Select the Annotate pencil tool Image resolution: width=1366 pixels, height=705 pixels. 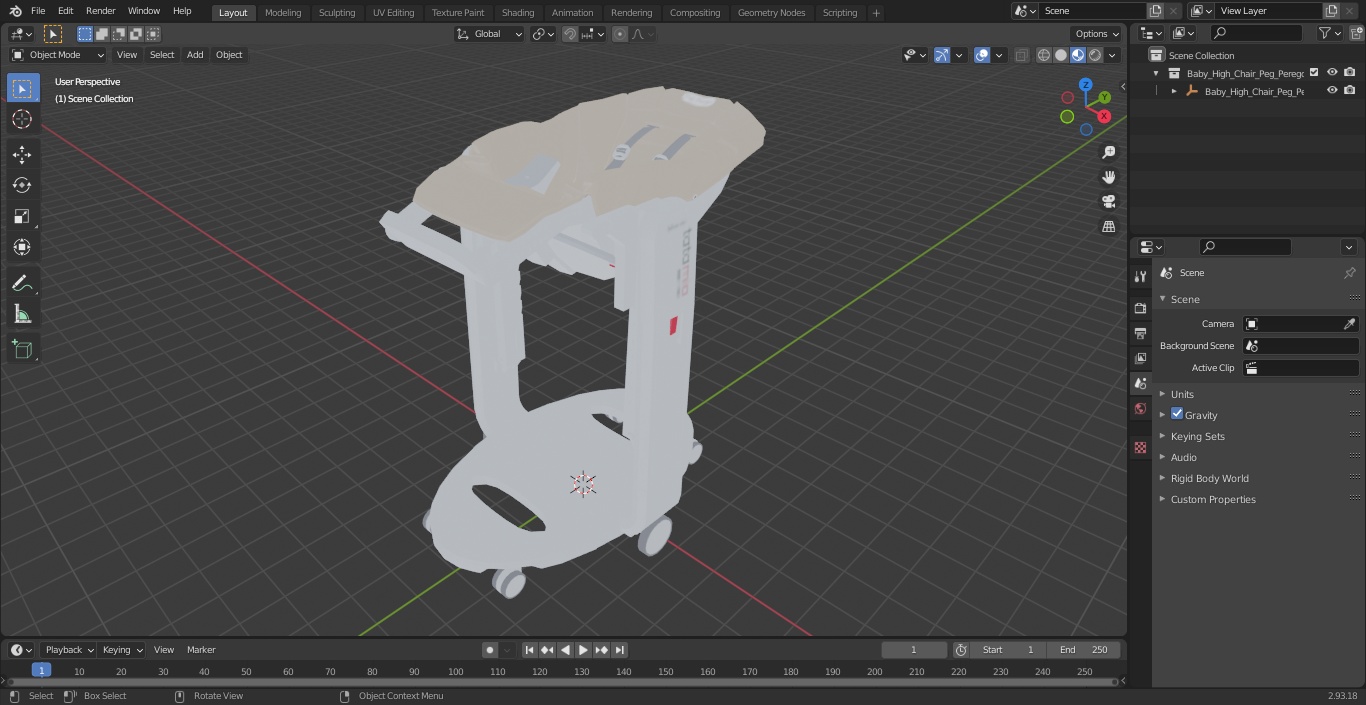[x=22, y=283]
